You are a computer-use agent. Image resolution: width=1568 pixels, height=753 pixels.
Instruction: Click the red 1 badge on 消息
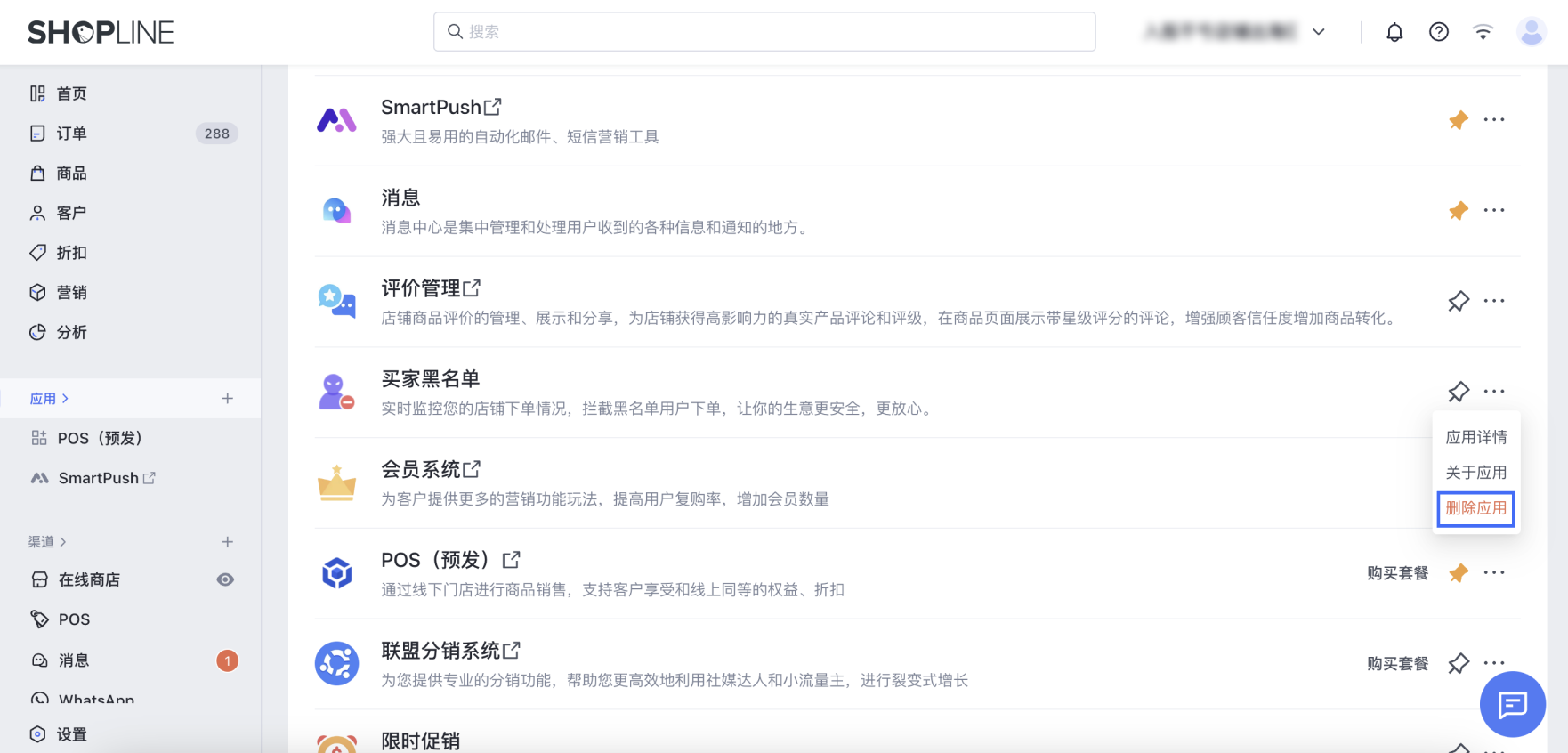pyautogui.click(x=228, y=661)
